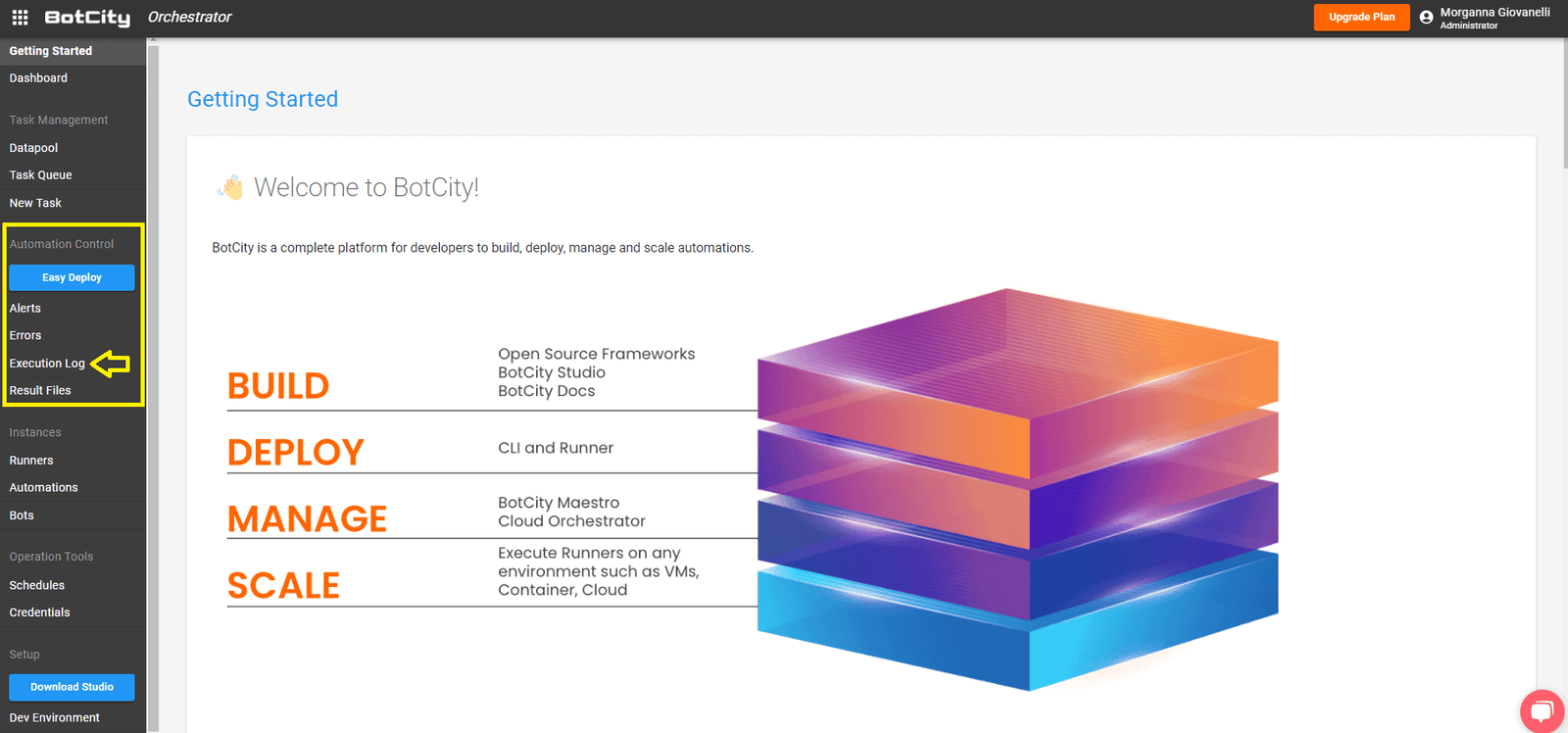1568x733 pixels.
Task: Click the layered platform illustration
Action: point(1017,489)
